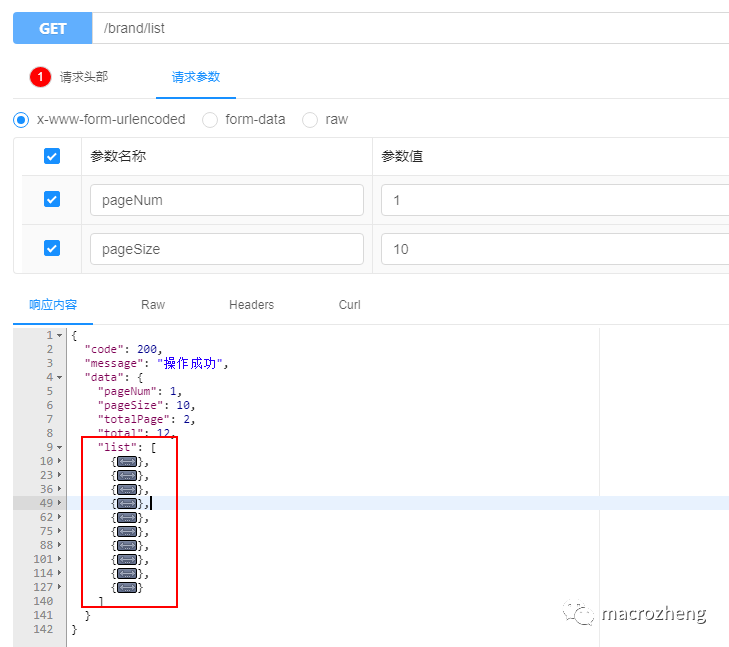Click the fold placeholder icon on line 23

127,475
